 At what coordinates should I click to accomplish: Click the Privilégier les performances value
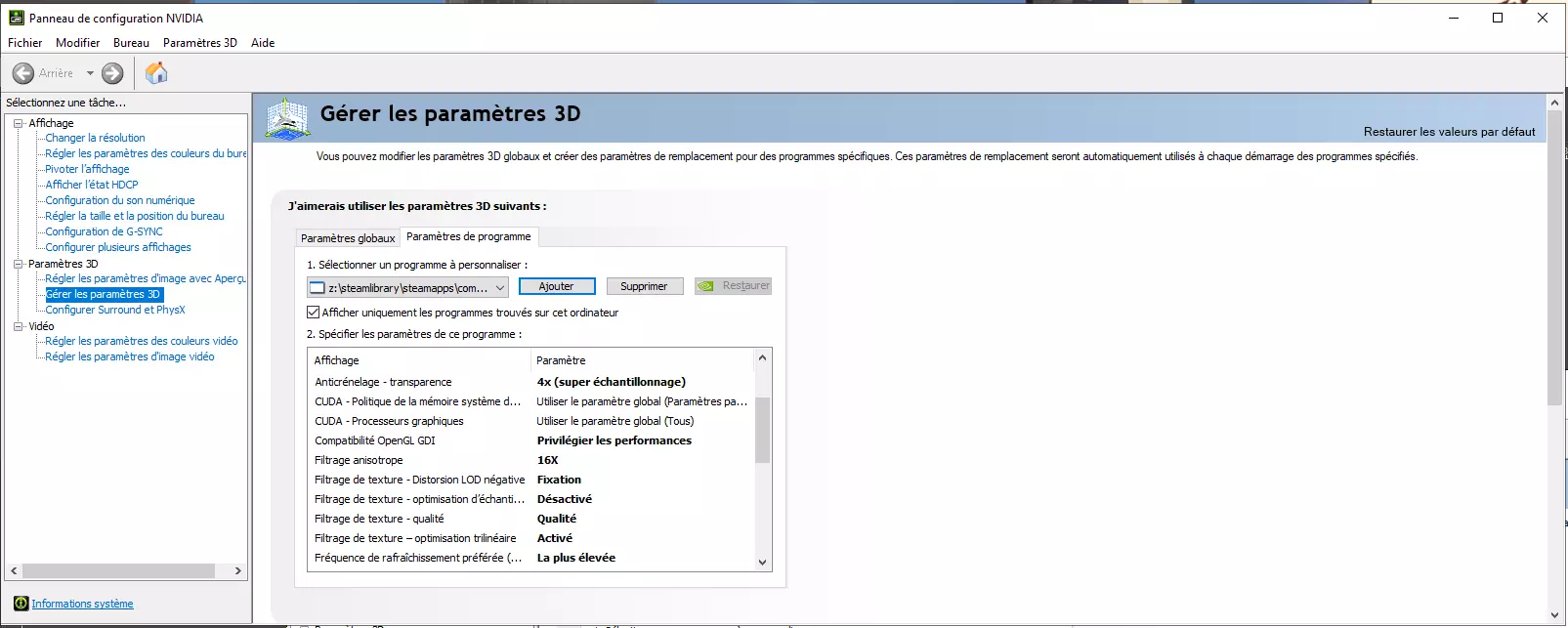614,440
